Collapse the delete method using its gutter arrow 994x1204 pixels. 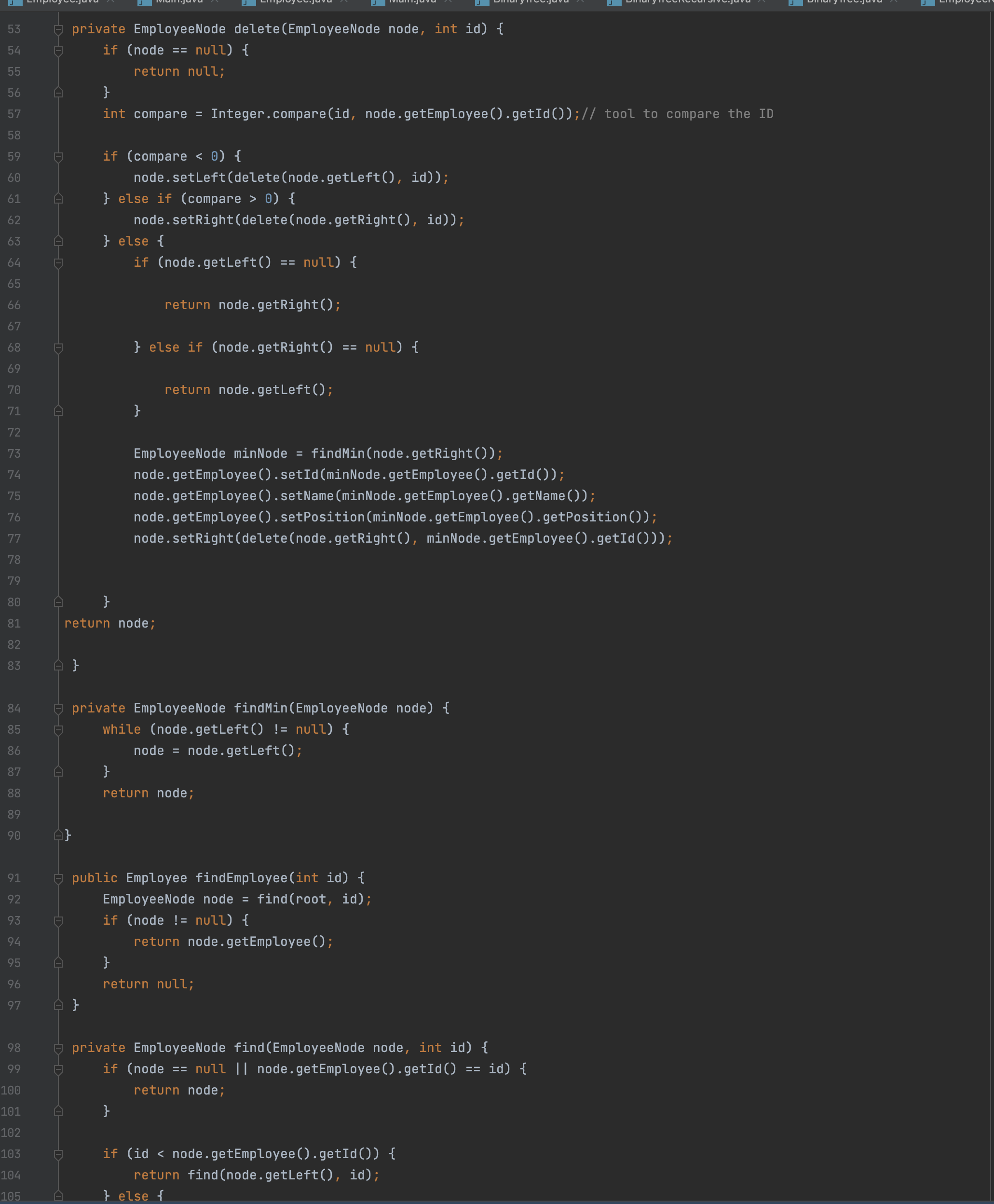click(x=58, y=28)
